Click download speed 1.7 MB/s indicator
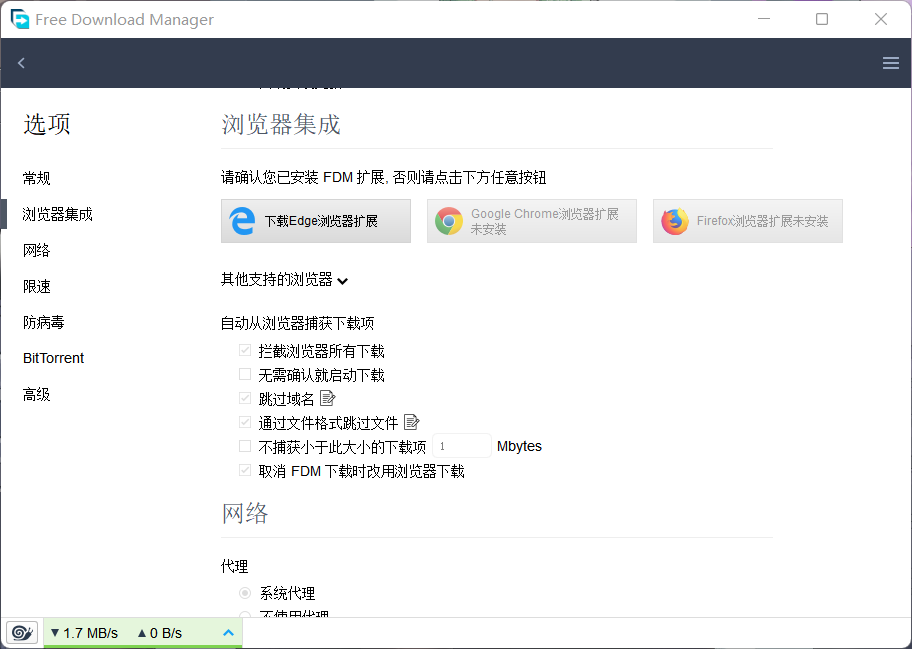Image resolution: width=912 pixels, height=649 pixels. [x=84, y=633]
